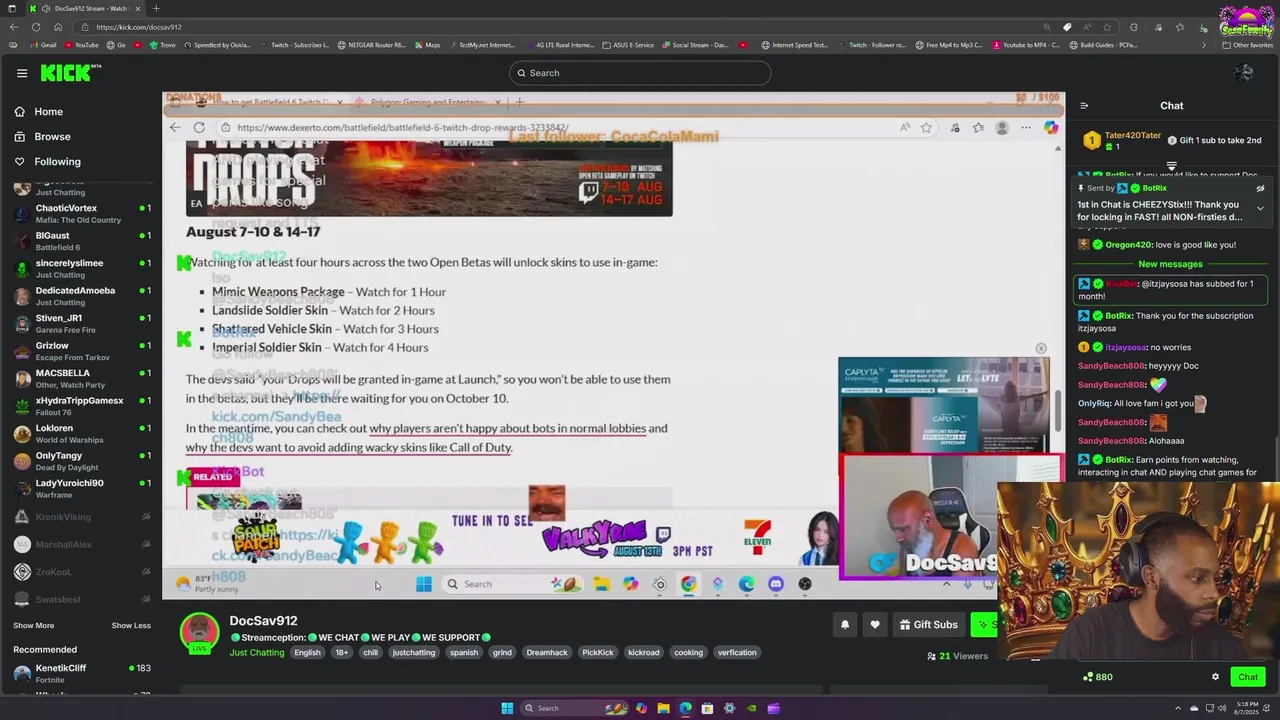This screenshot has width=1280, height=720.
Task: Click the Kick search field
Action: (x=640, y=73)
